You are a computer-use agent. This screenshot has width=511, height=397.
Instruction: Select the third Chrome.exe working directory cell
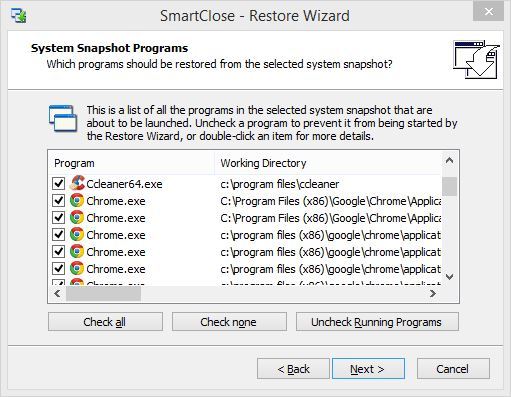coord(330,235)
